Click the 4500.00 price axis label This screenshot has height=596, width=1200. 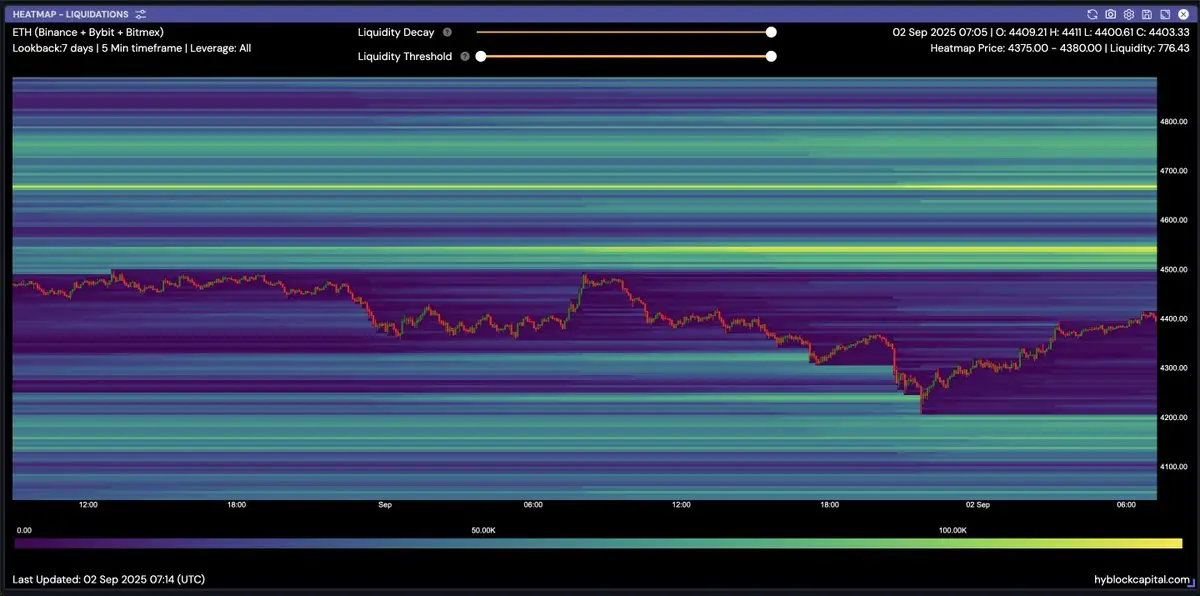click(1173, 270)
